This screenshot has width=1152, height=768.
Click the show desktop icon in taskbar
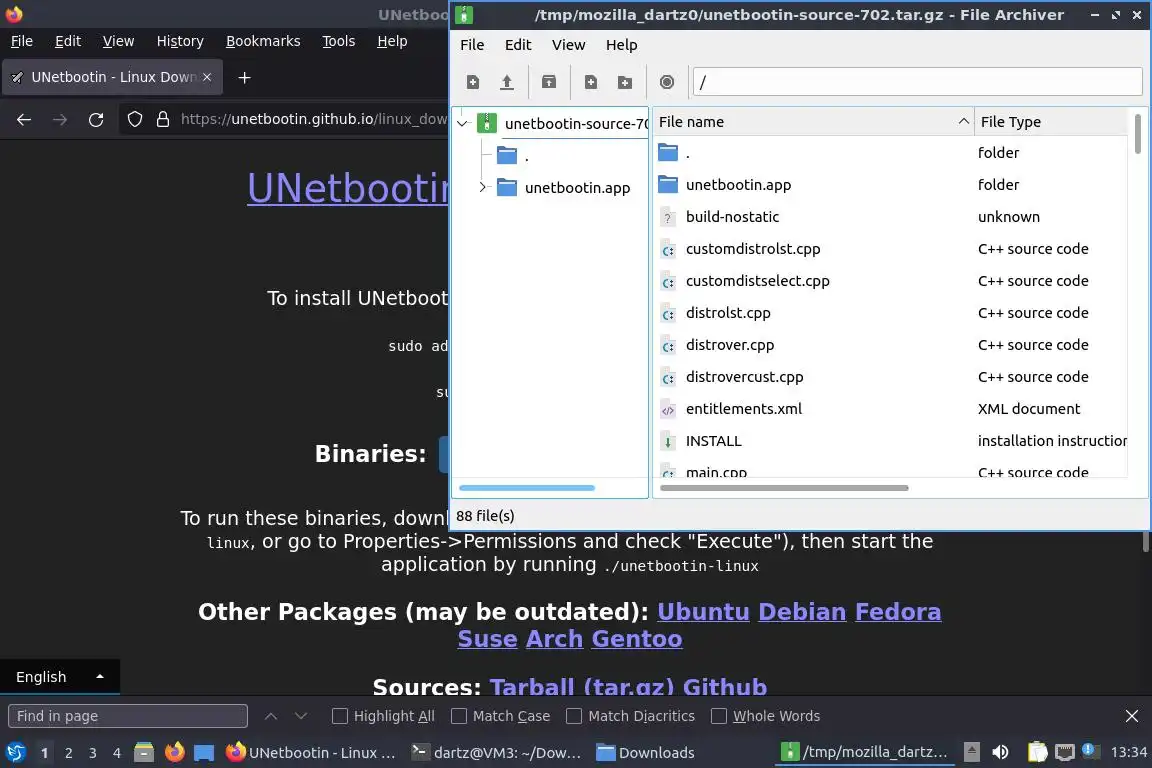point(204,753)
